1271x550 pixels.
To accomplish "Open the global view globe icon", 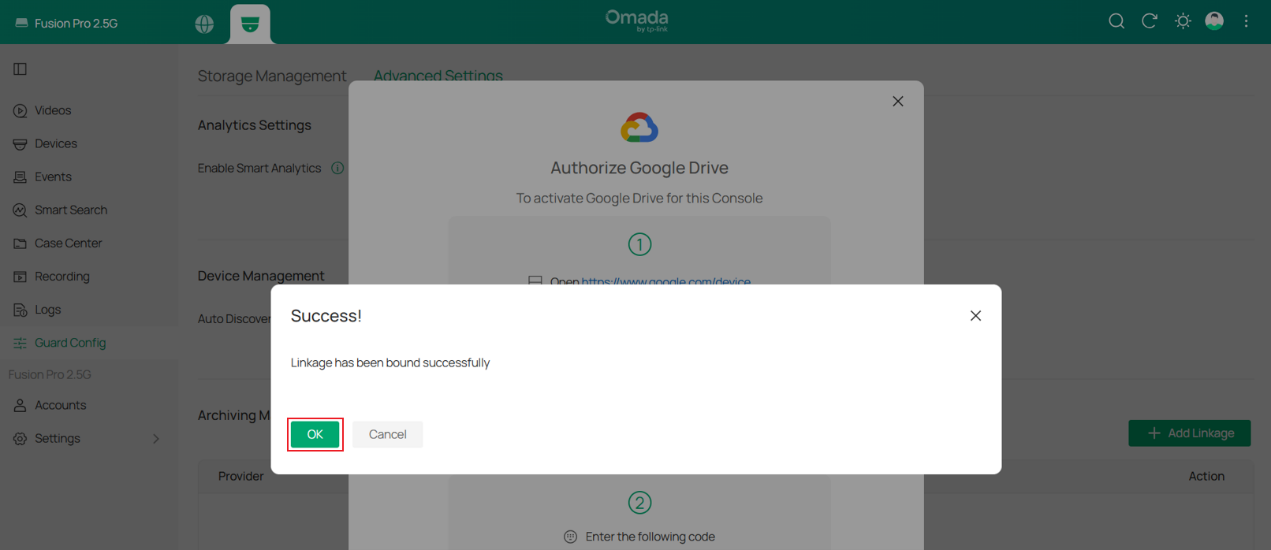I will (x=204, y=24).
